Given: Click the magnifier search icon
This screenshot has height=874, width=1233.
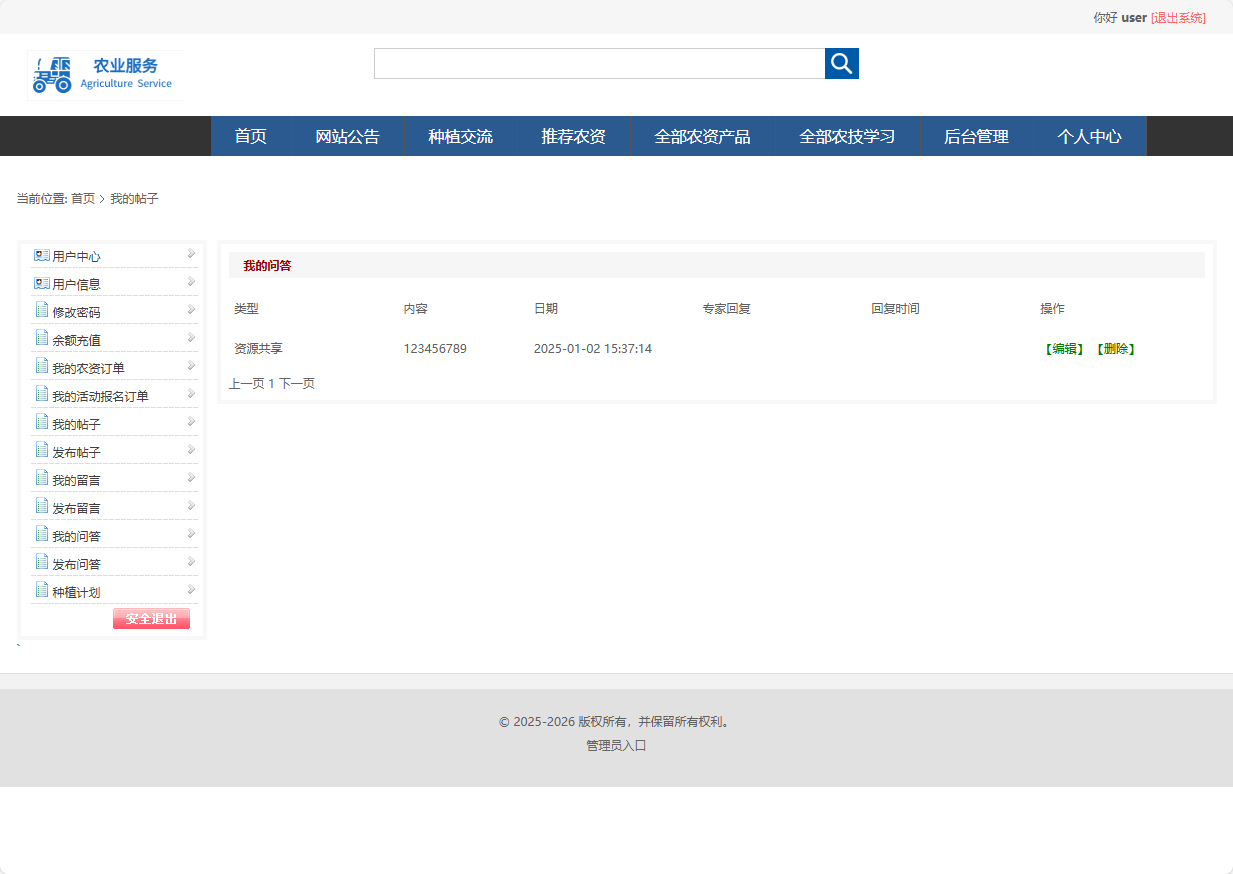Looking at the screenshot, I should [x=841, y=63].
